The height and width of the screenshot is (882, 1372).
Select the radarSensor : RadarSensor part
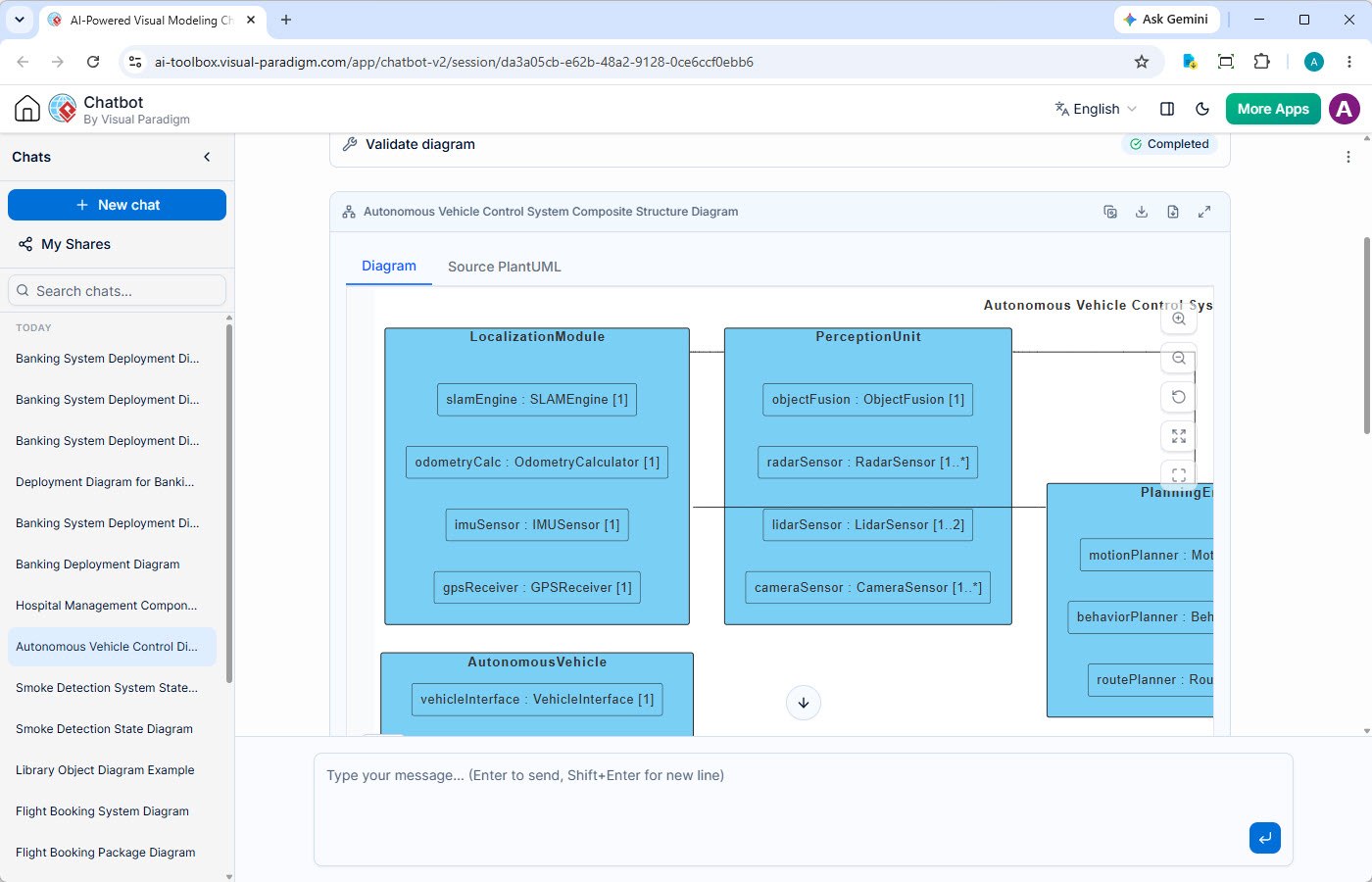(868, 463)
